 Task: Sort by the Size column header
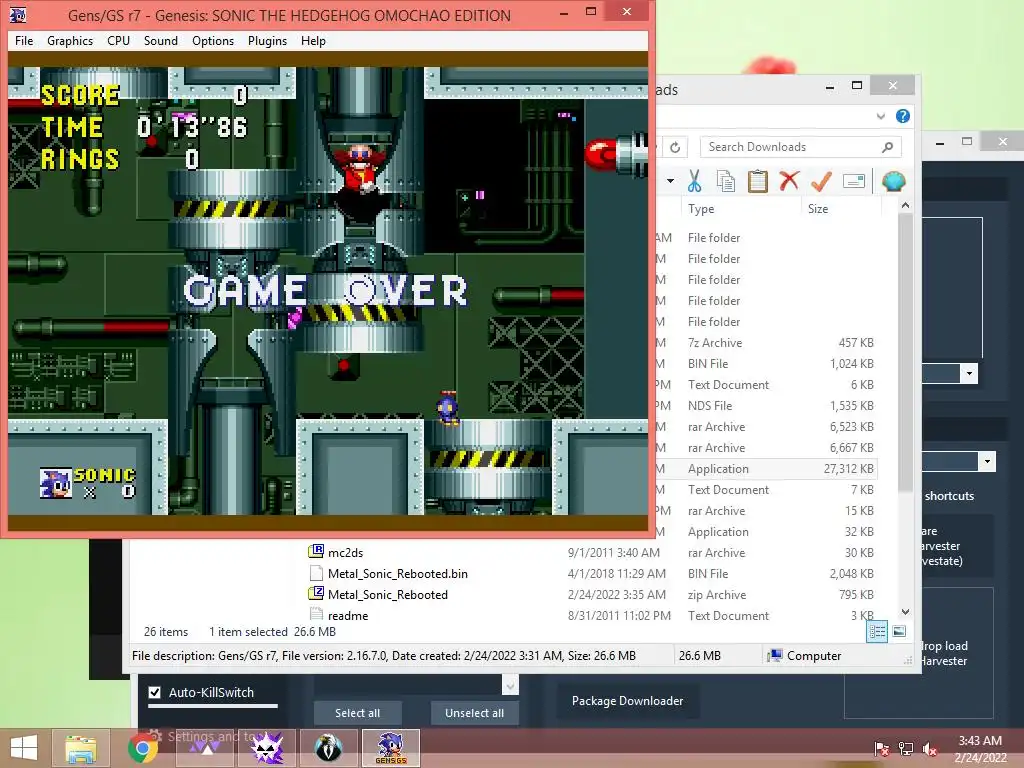pyautogui.click(x=818, y=209)
